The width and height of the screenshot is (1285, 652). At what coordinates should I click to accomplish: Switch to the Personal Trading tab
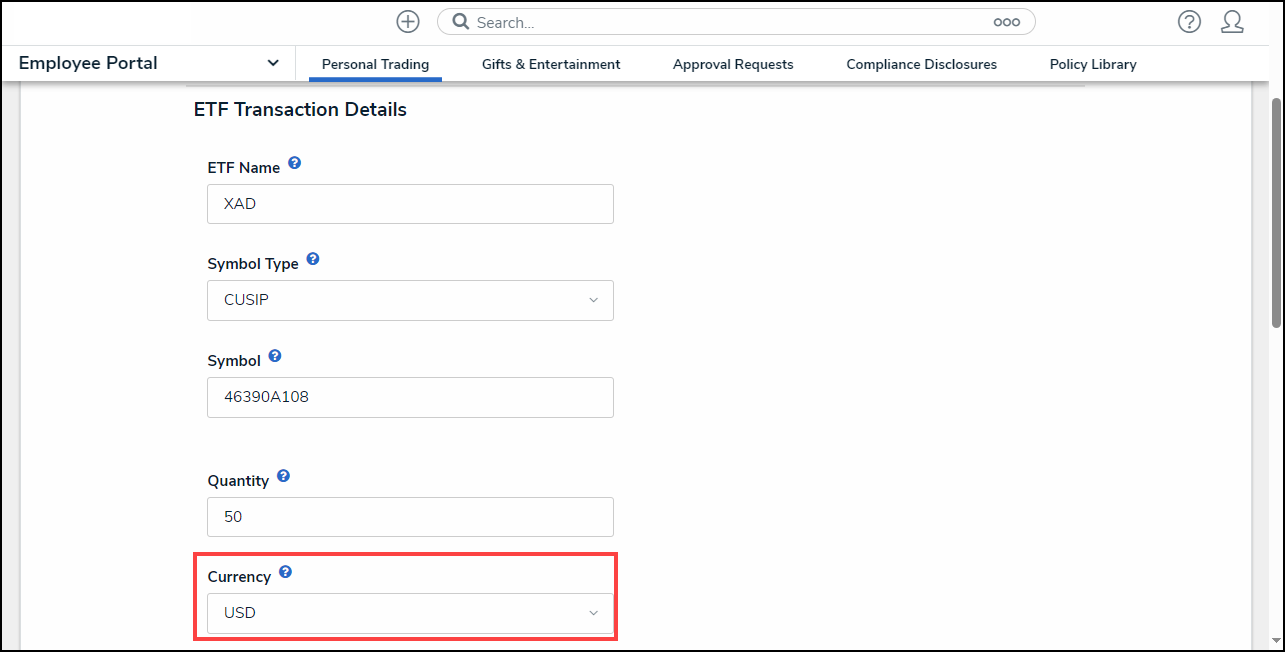tap(375, 64)
